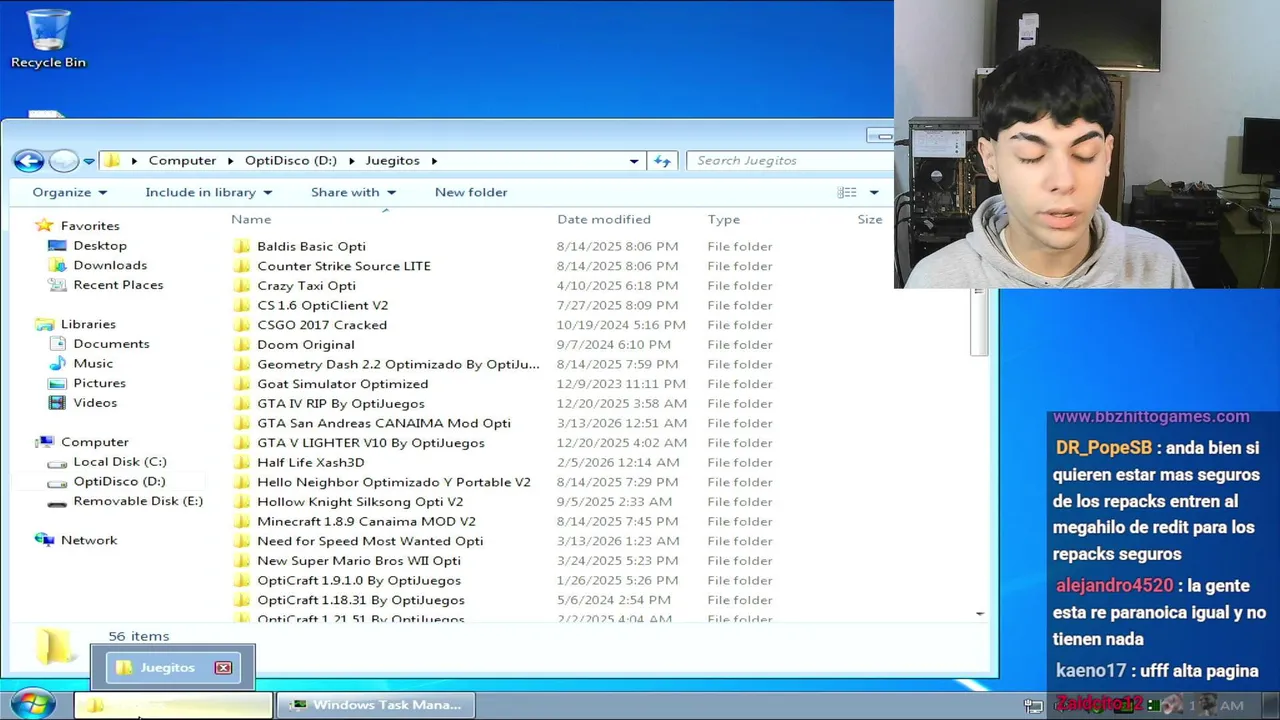Click the Explorer folder taskbar button
The height and width of the screenshot is (720, 1280).
point(173,705)
